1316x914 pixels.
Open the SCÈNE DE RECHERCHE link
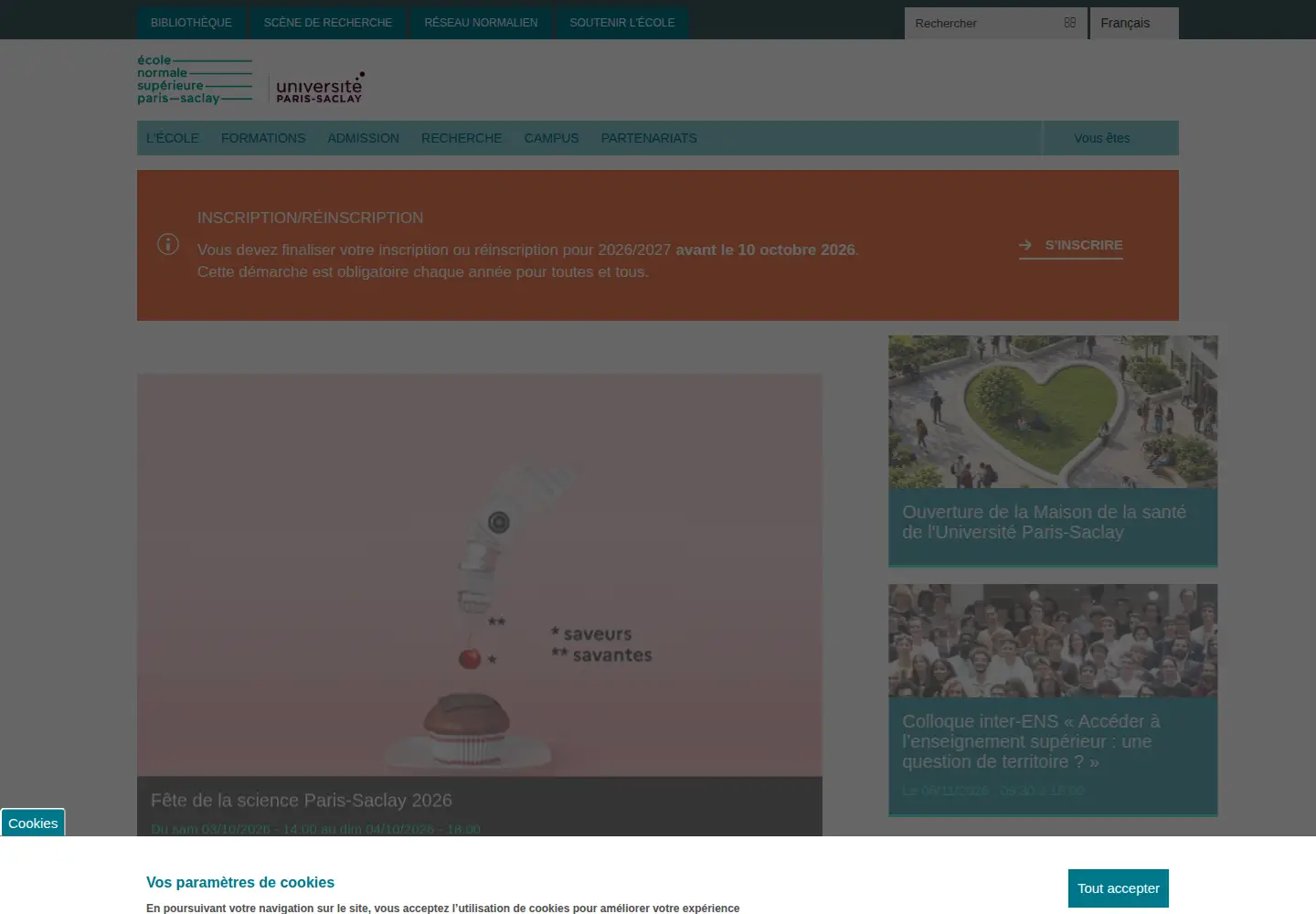(x=328, y=23)
